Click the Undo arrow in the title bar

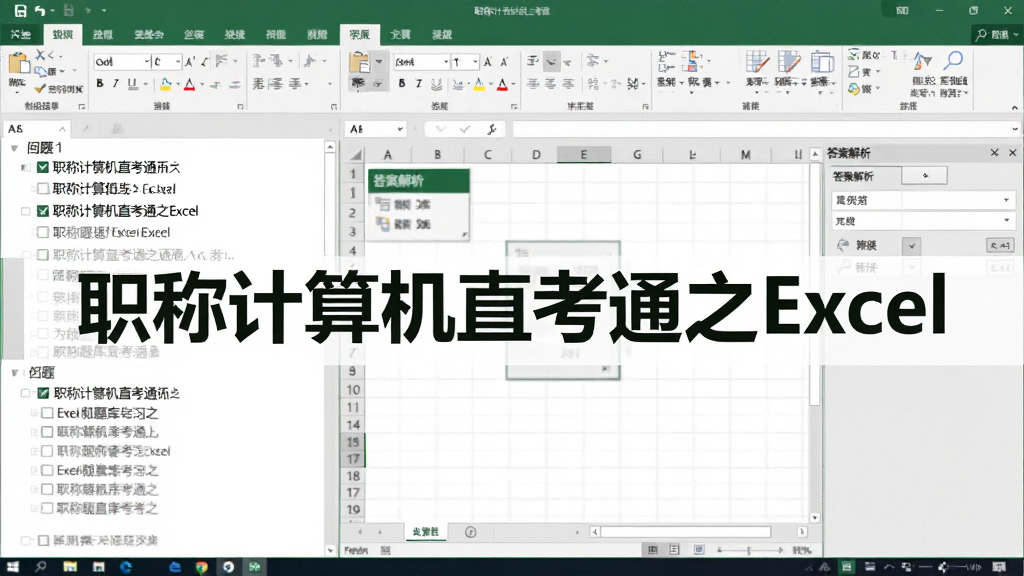coord(40,10)
